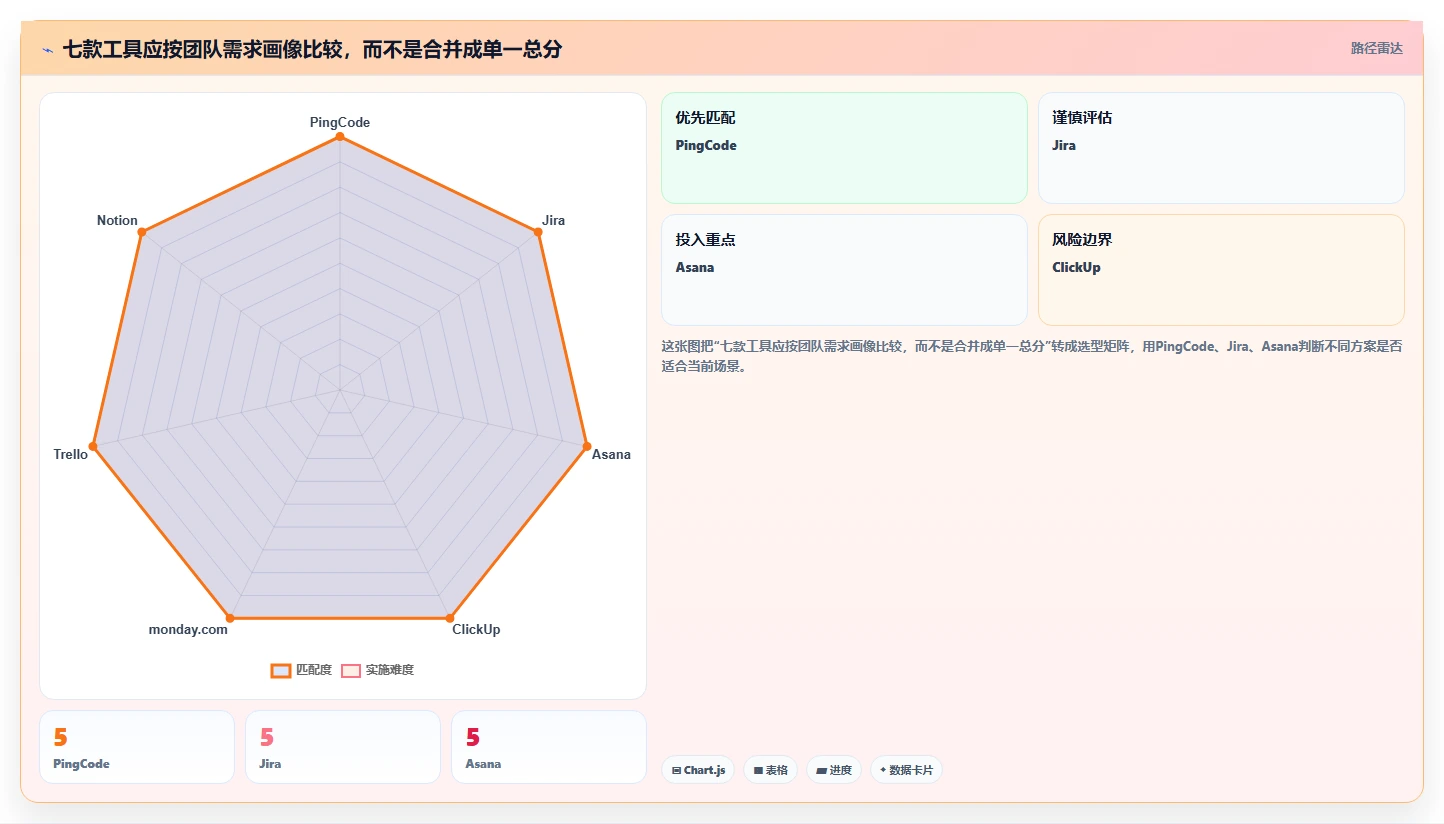Click the ClickUp axis label on radar
Viewport: 1444px width, 824px height.
(x=476, y=629)
